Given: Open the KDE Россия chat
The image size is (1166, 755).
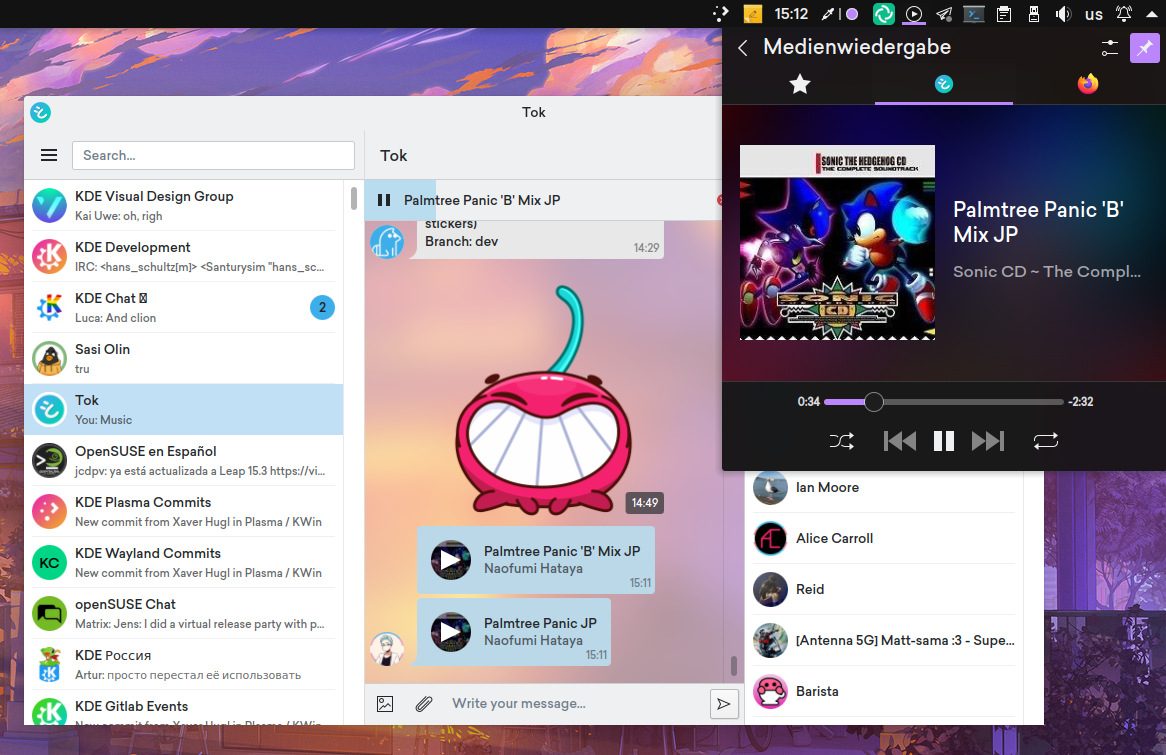Looking at the screenshot, I should point(184,664).
